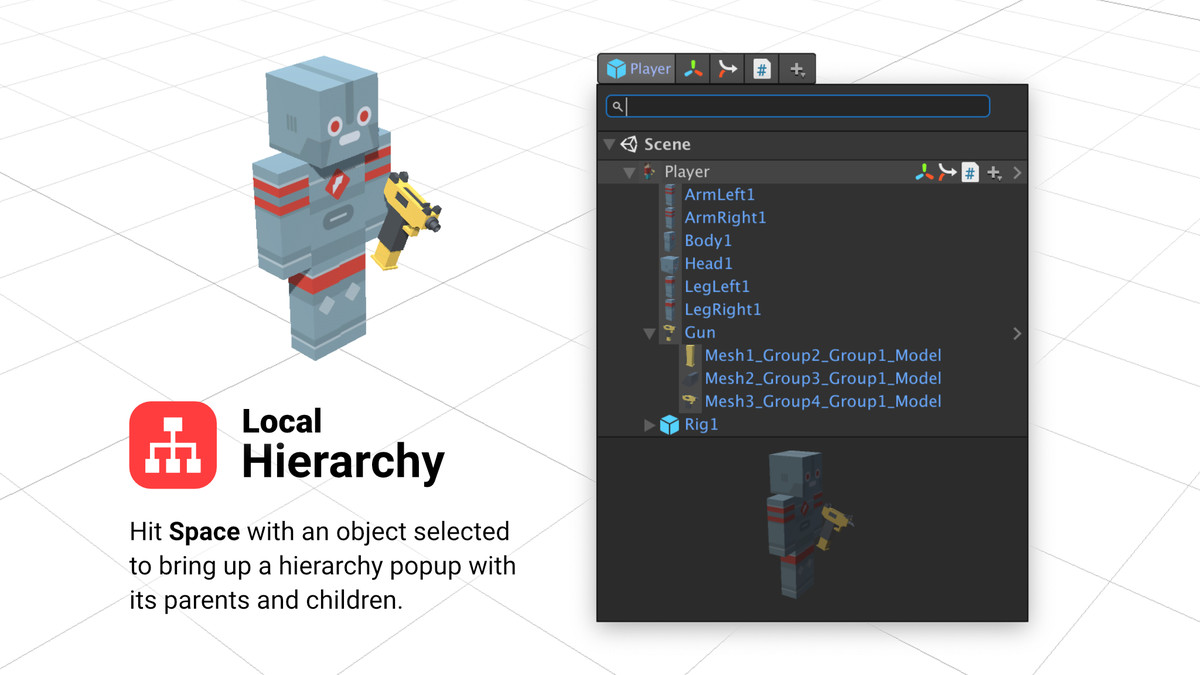The height and width of the screenshot is (675, 1200).
Task: Click the Local Hierarchy title text
Action: [x=343, y=445]
